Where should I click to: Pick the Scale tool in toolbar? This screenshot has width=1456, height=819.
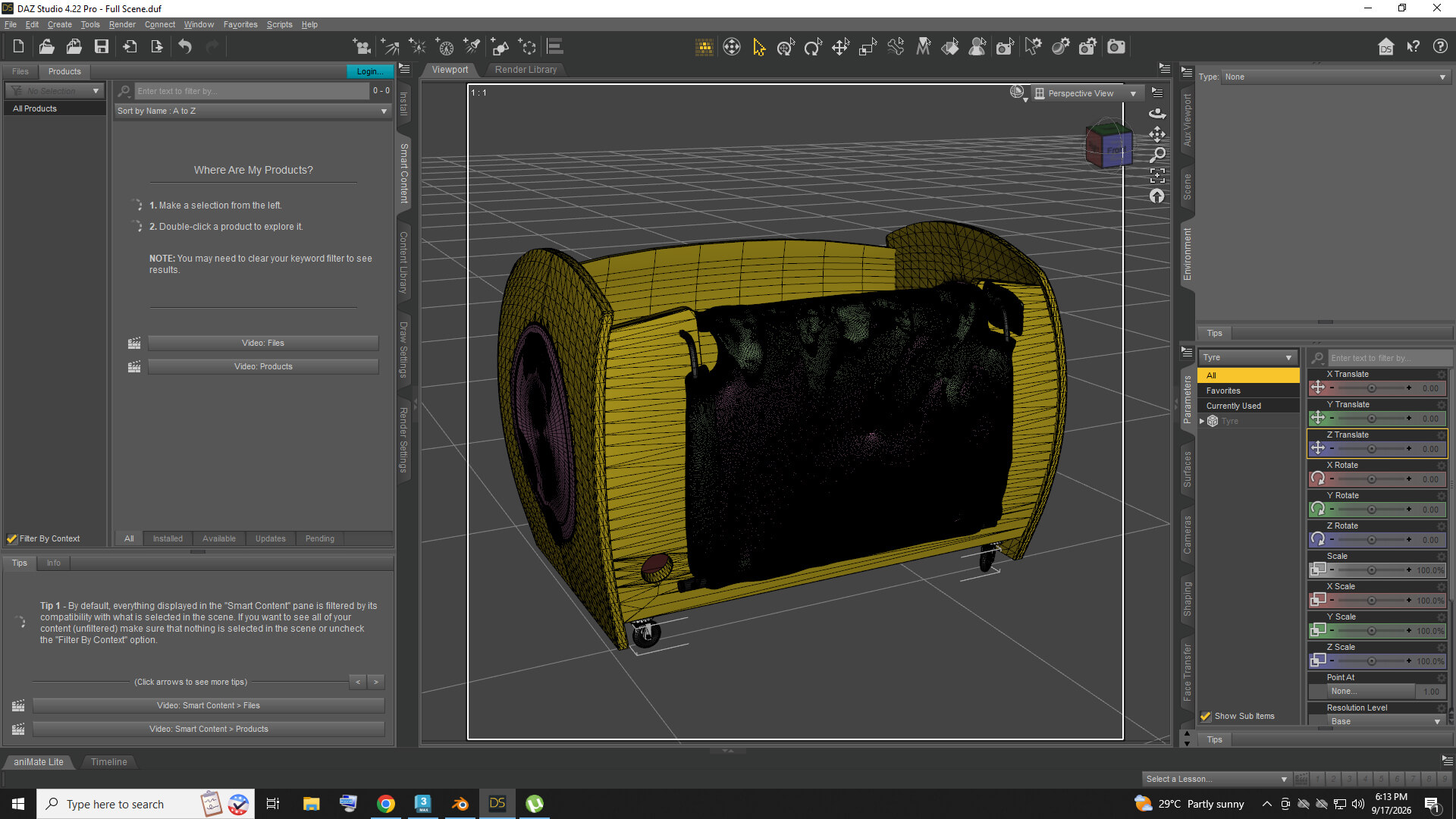click(x=868, y=47)
